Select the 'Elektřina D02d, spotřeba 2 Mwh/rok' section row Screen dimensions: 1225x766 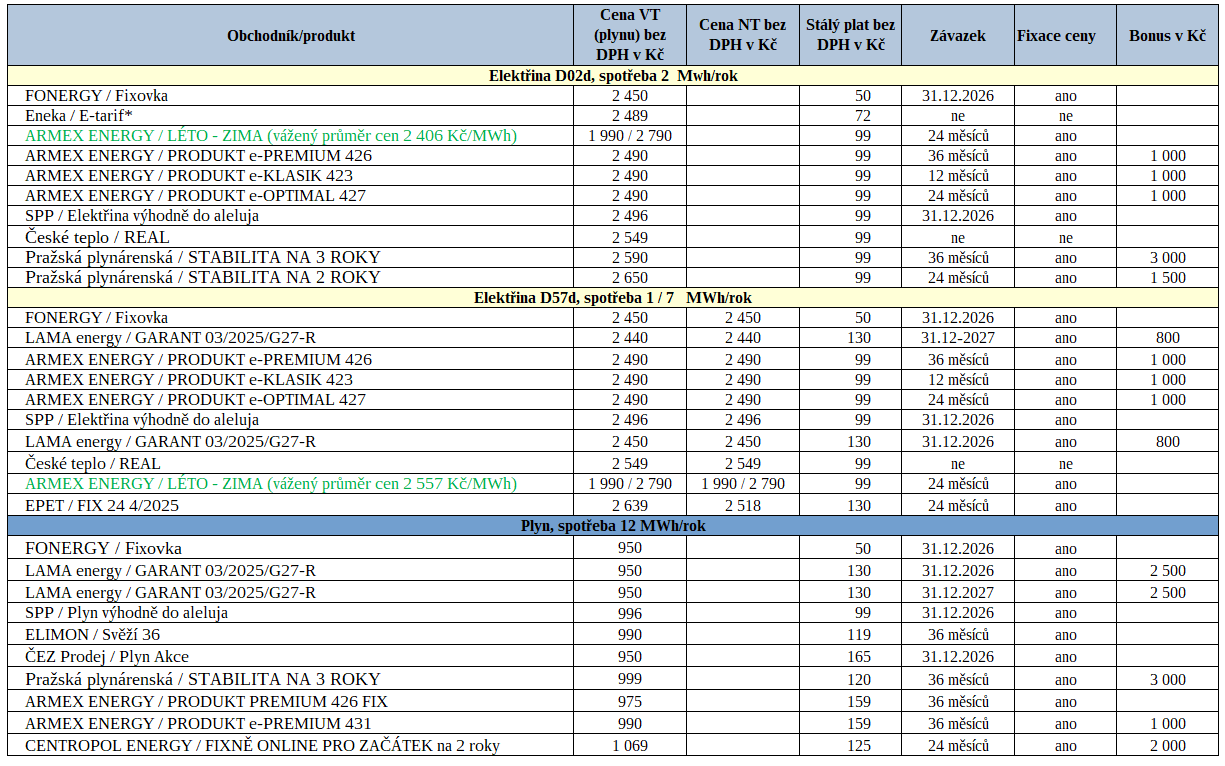click(613, 76)
